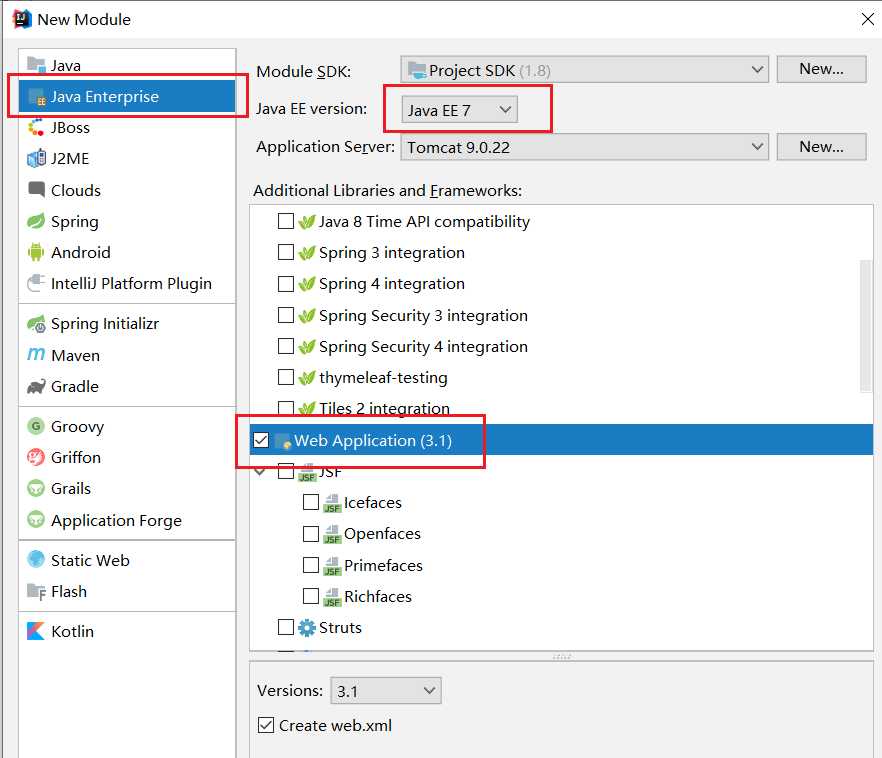This screenshot has width=882, height=758.
Task: Check Spring 4 integration
Action: [x=286, y=283]
